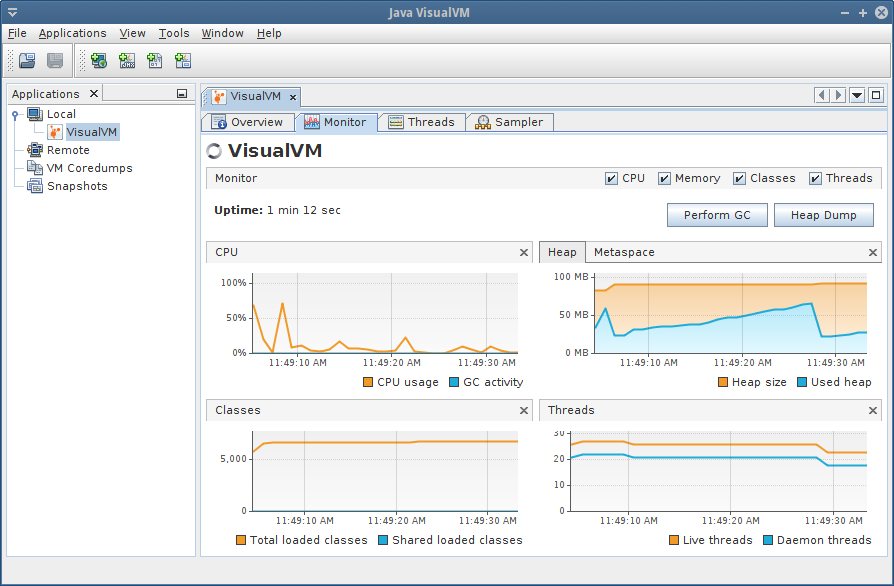Click the Snapshots icon in tree
The height and width of the screenshot is (586, 894).
[35, 186]
